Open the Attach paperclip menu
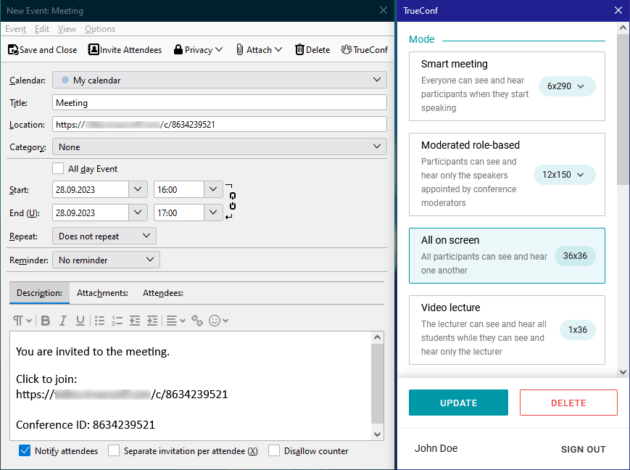 [259, 50]
